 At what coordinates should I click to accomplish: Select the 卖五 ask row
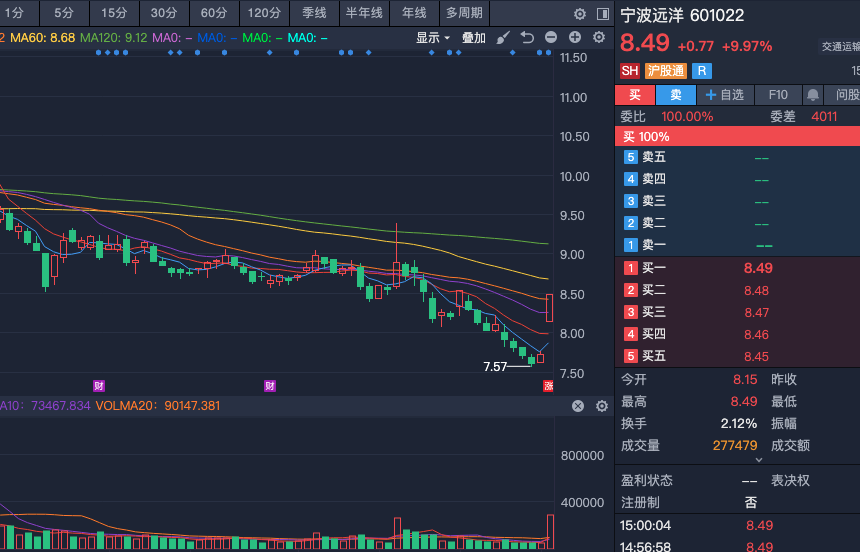[x=737, y=157]
